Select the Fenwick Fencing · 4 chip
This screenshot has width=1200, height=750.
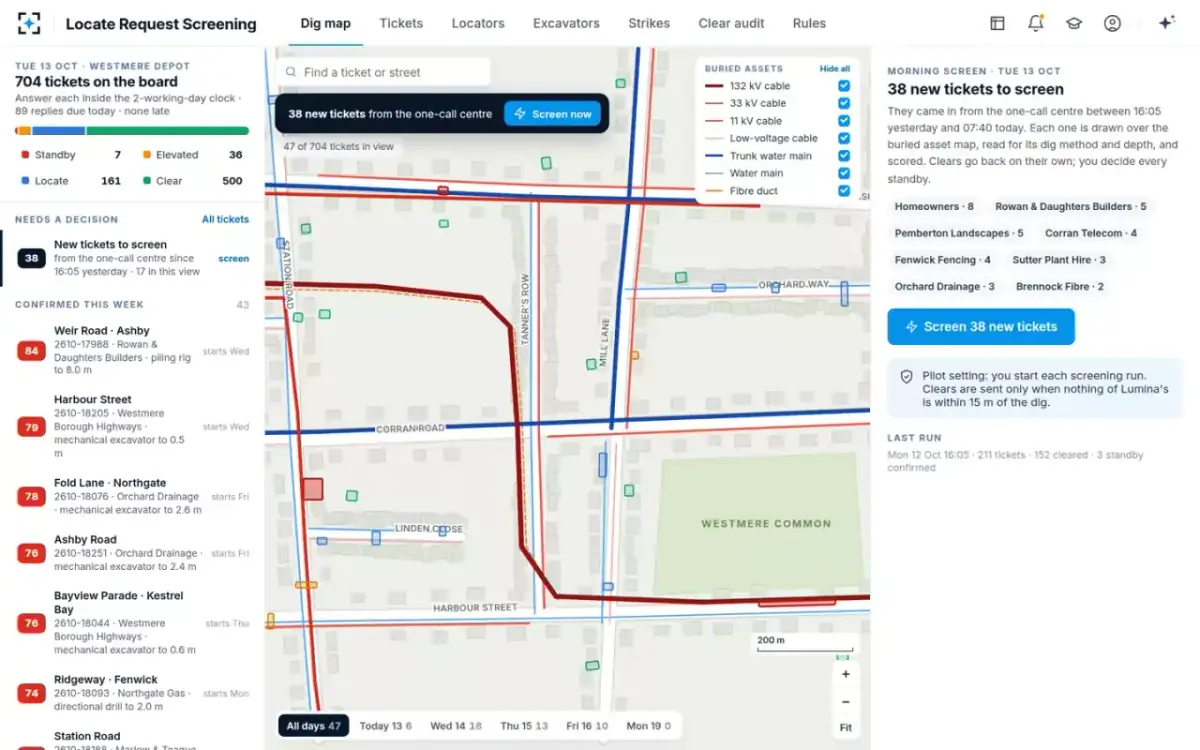tap(942, 260)
